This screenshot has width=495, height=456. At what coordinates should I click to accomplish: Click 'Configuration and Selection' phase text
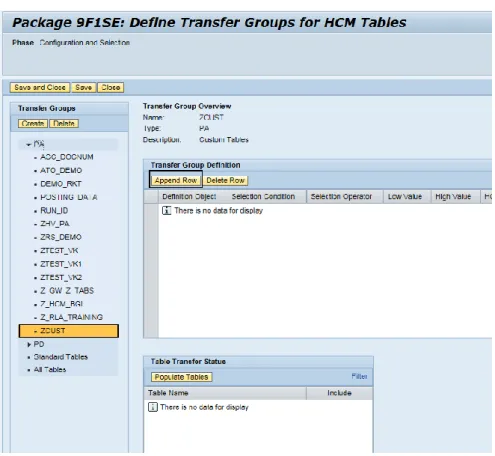[85, 43]
